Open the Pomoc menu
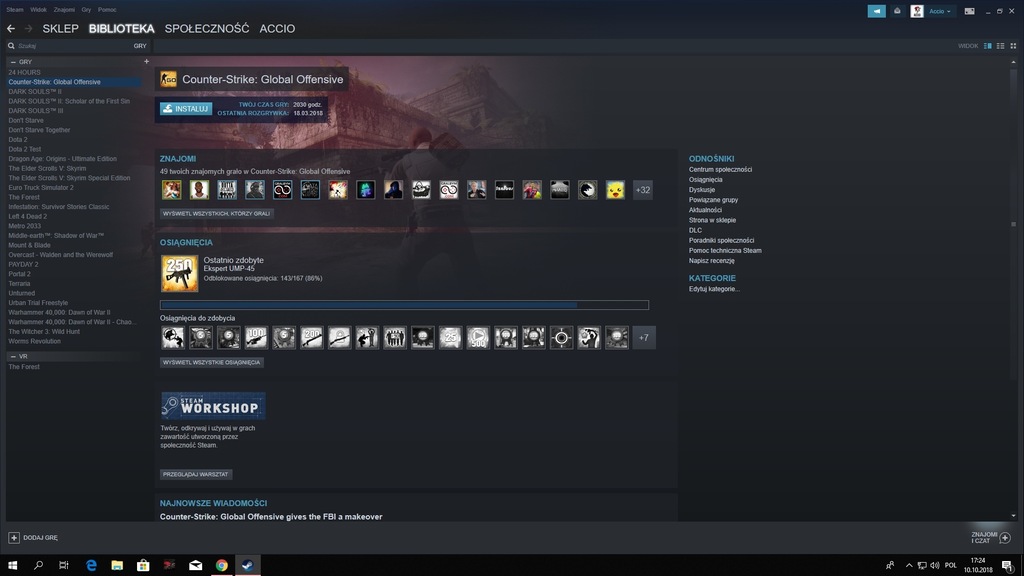Screen dimensions: 1024x576 pos(107,10)
